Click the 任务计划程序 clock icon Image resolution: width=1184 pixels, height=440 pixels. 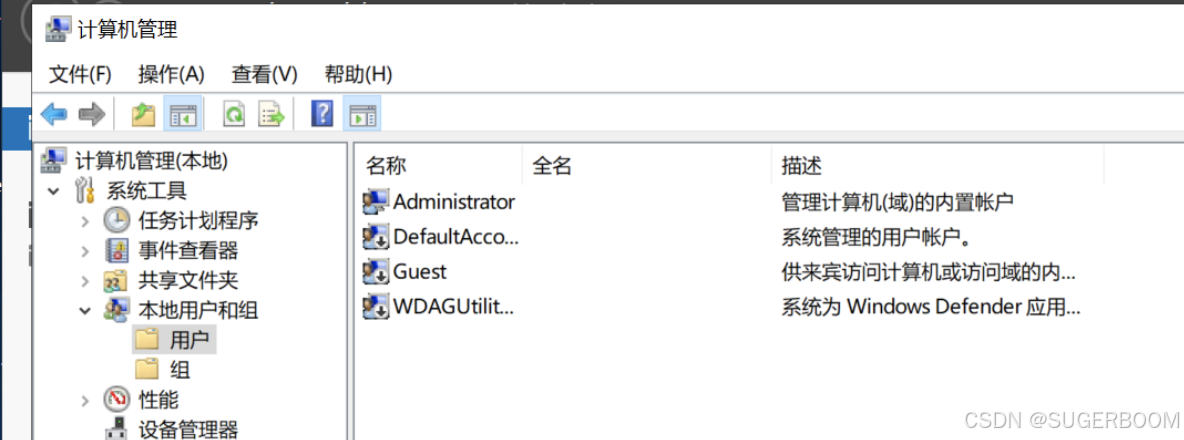click(x=116, y=220)
